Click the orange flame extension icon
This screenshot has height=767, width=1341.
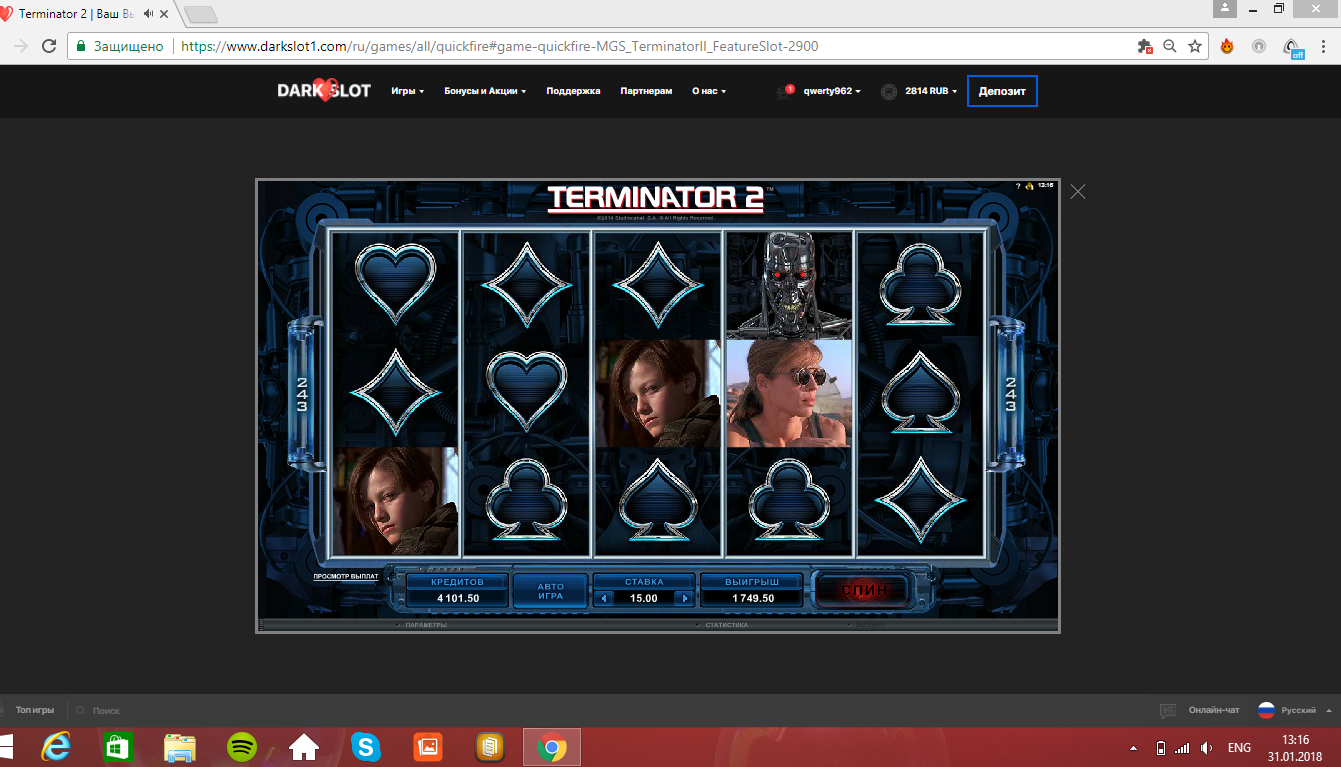1227,46
